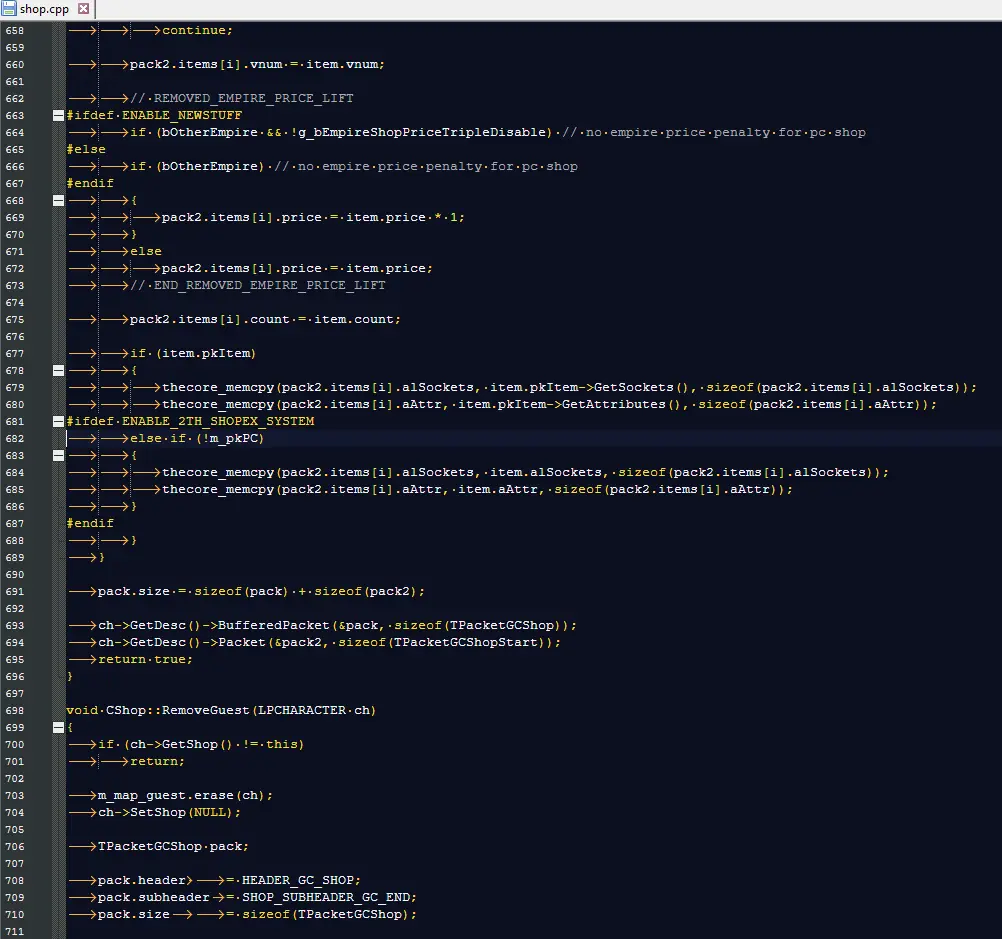This screenshot has height=939, width=1002.
Task: Click 'item.price * 1;' on line 669
Action: click(405, 217)
